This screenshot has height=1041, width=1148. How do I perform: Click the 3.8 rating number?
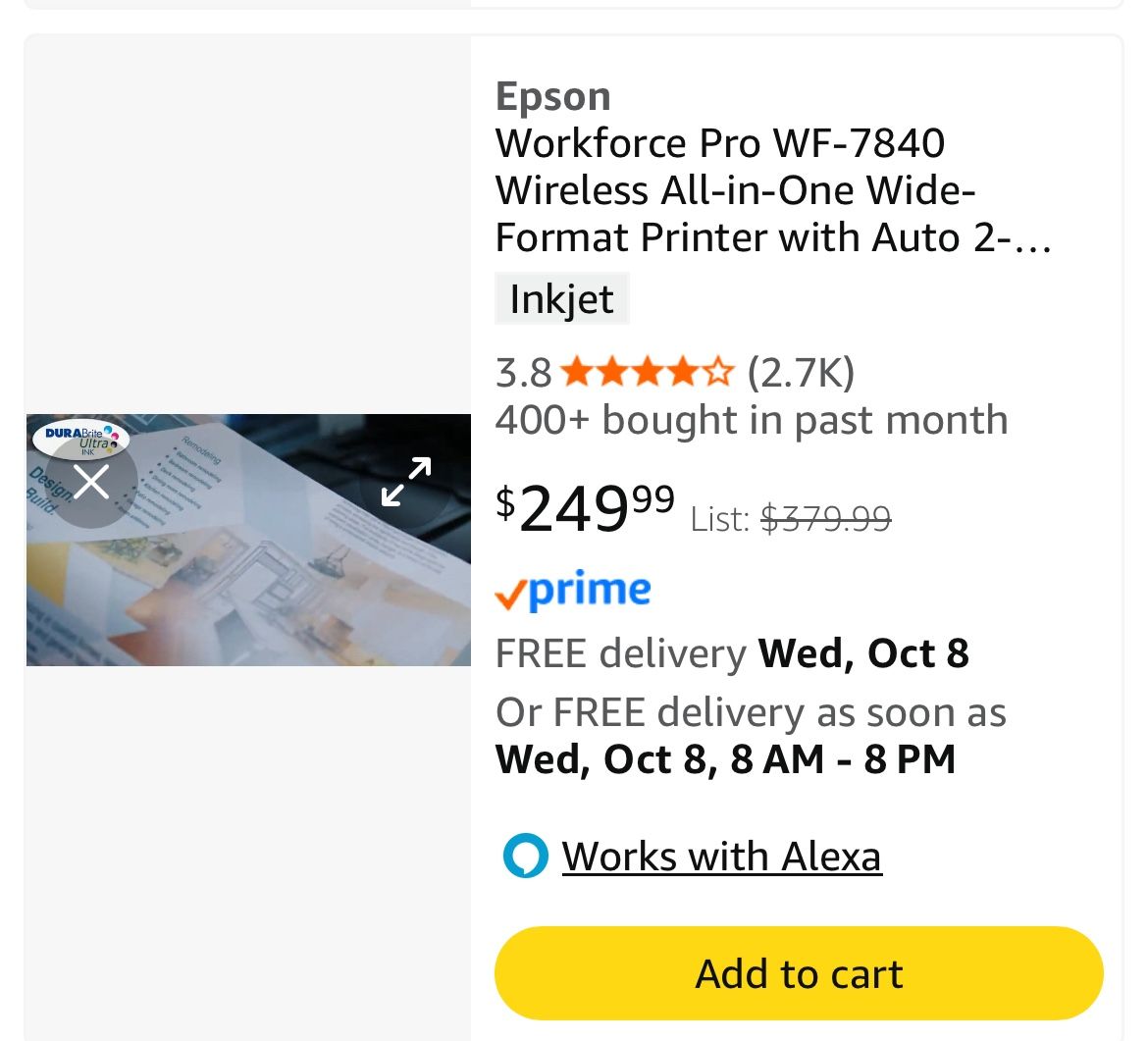pos(524,373)
